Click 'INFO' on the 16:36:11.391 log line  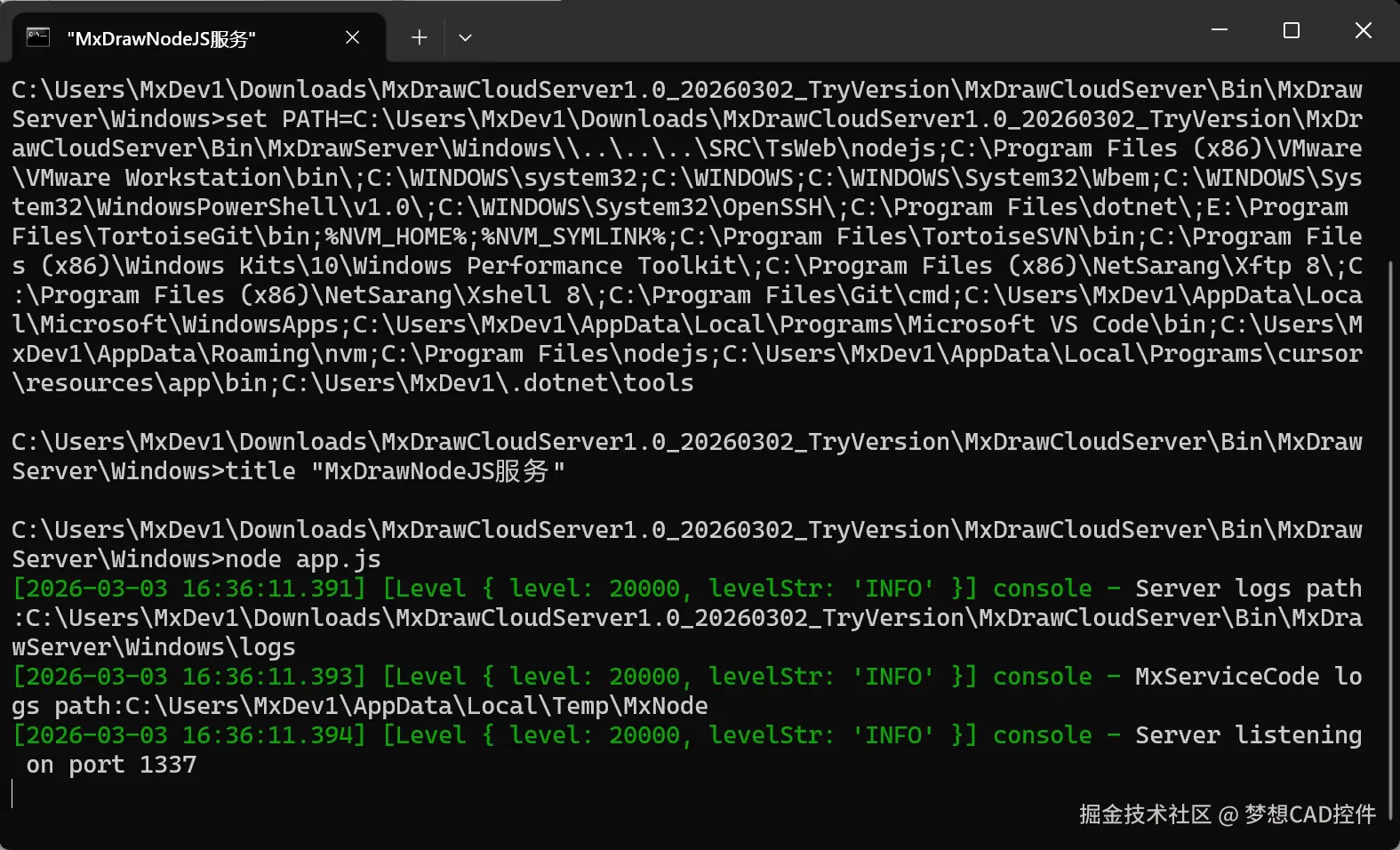pyautogui.click(x=893, y=589)
